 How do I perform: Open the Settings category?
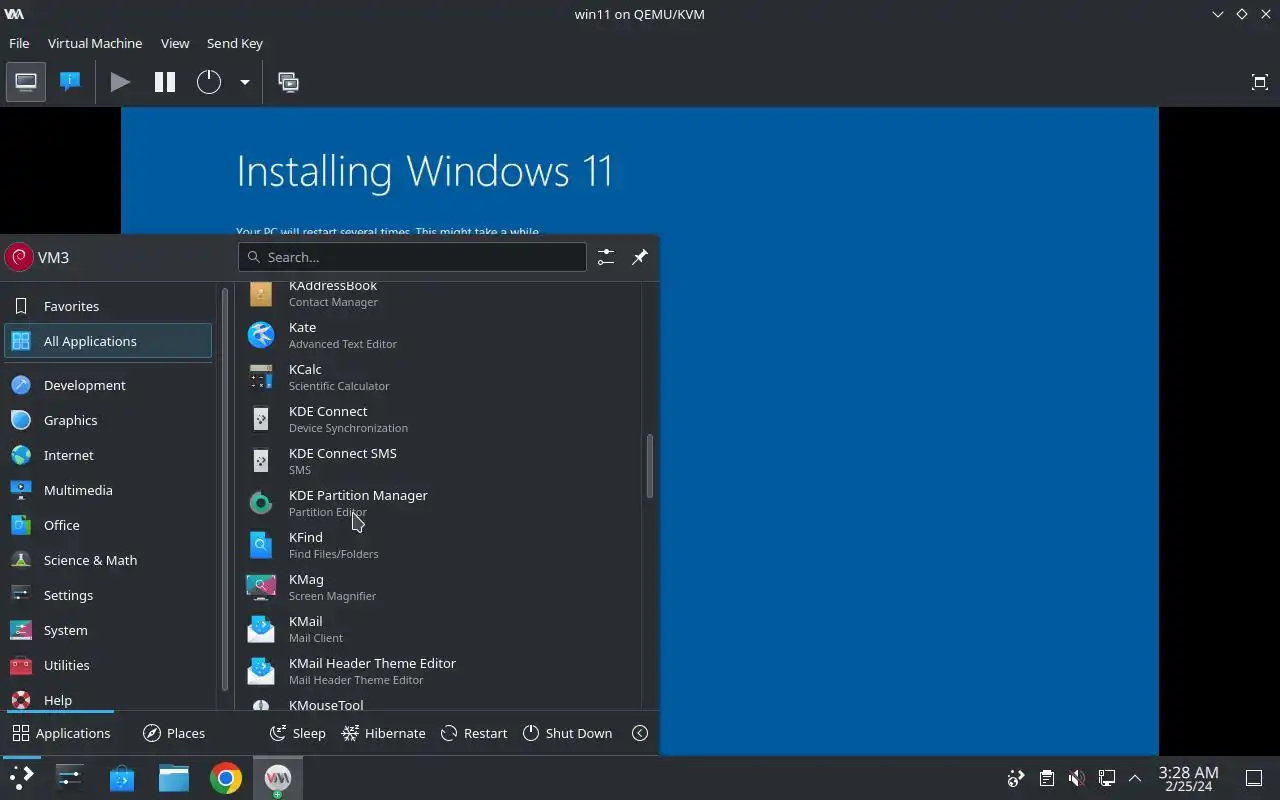point(108,595)
